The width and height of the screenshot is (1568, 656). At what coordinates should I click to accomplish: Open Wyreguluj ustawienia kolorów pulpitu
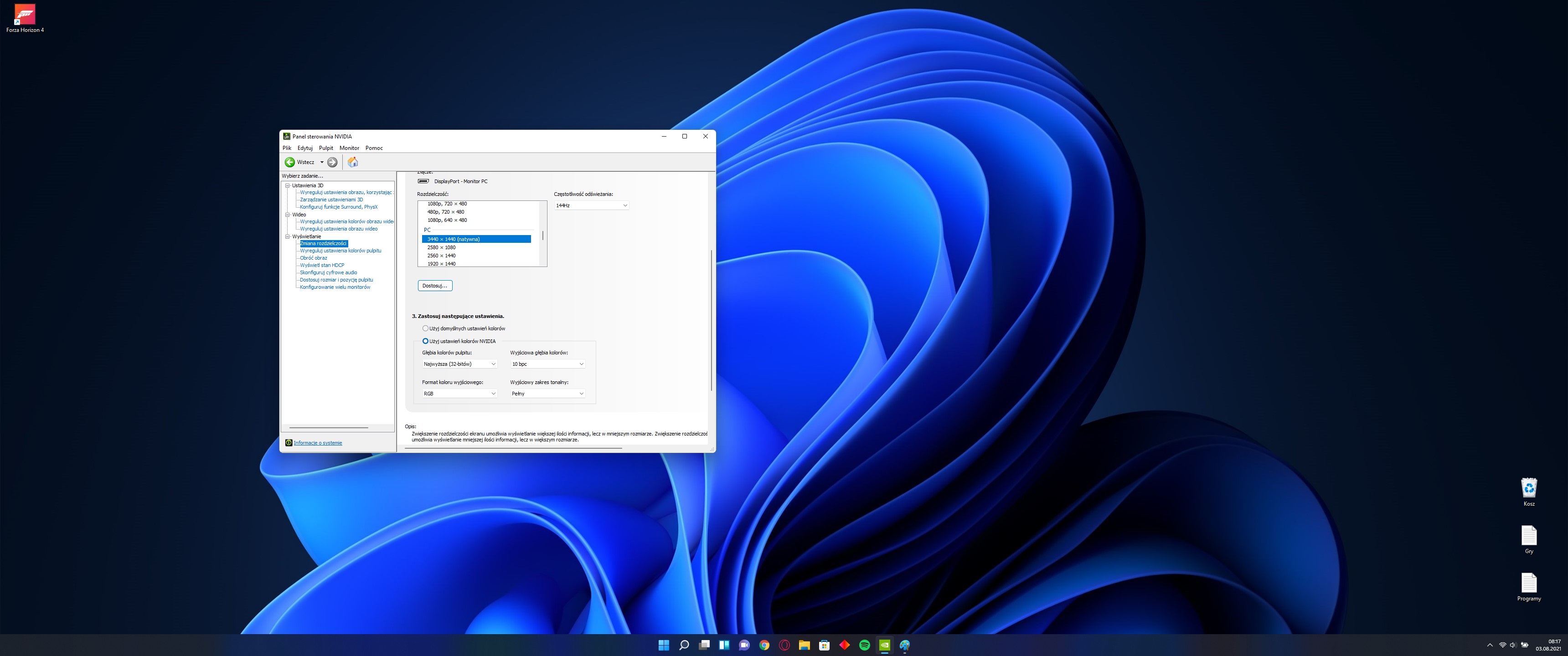point(340,251)
